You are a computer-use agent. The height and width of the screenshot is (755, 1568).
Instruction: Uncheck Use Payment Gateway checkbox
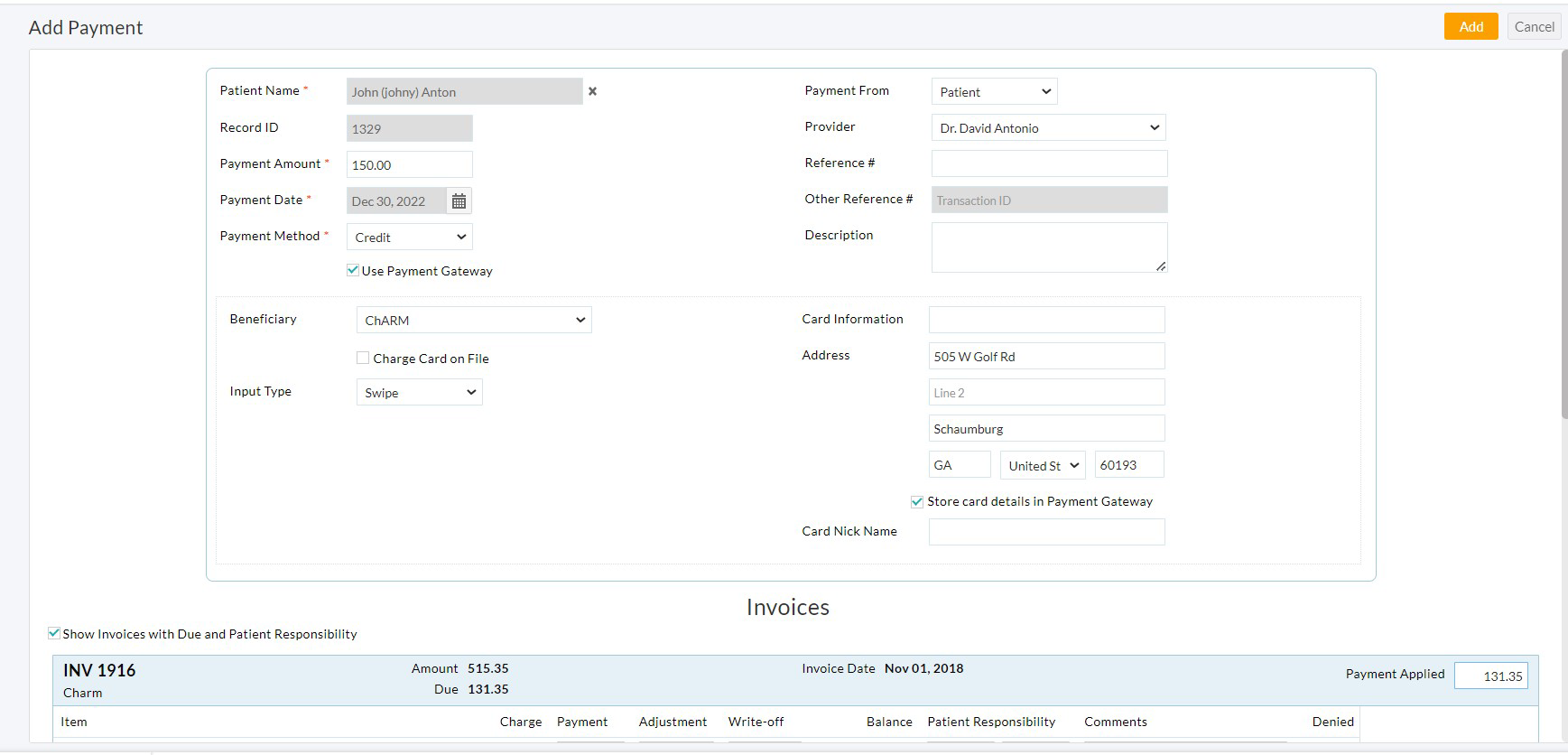point(353,270)
